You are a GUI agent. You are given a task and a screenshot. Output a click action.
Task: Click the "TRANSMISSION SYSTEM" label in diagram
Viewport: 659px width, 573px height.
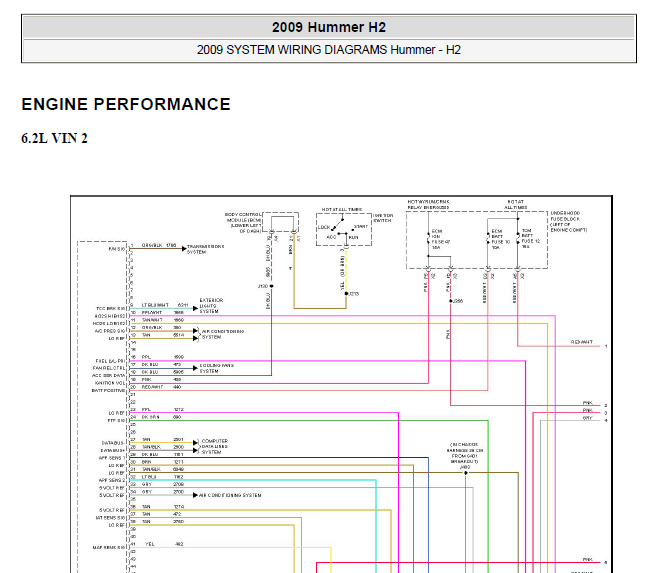[206, 249]
